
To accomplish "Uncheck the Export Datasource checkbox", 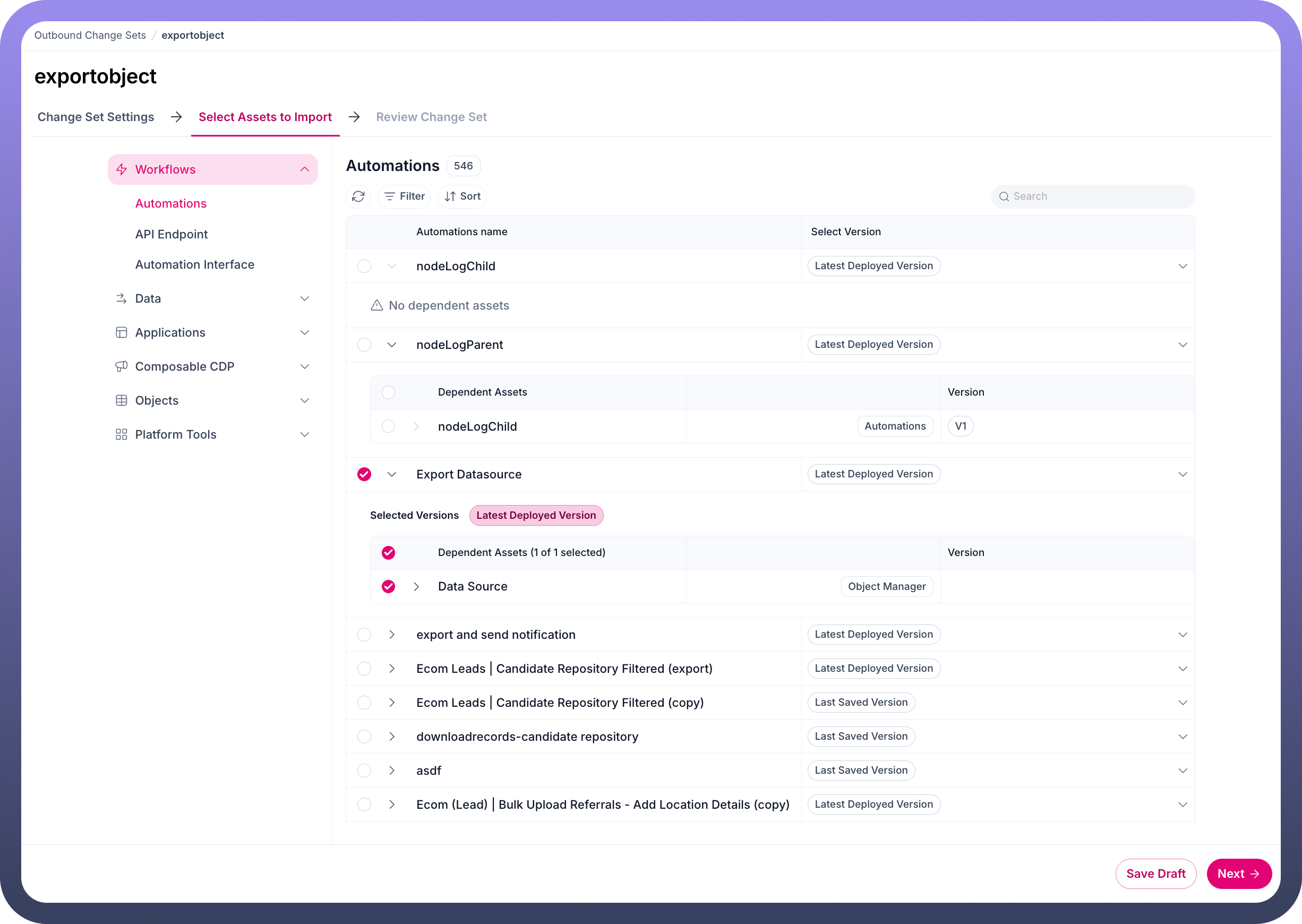I will tap(364, 475).
